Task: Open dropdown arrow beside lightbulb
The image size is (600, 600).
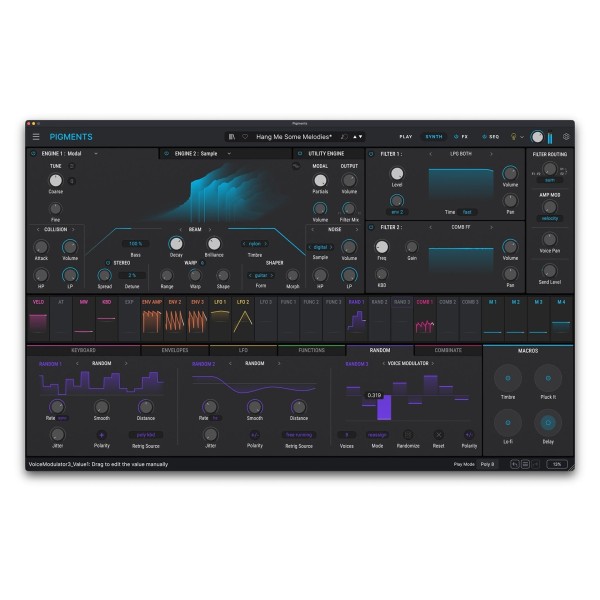Action: pyautogui.click(x=522, y=137)
